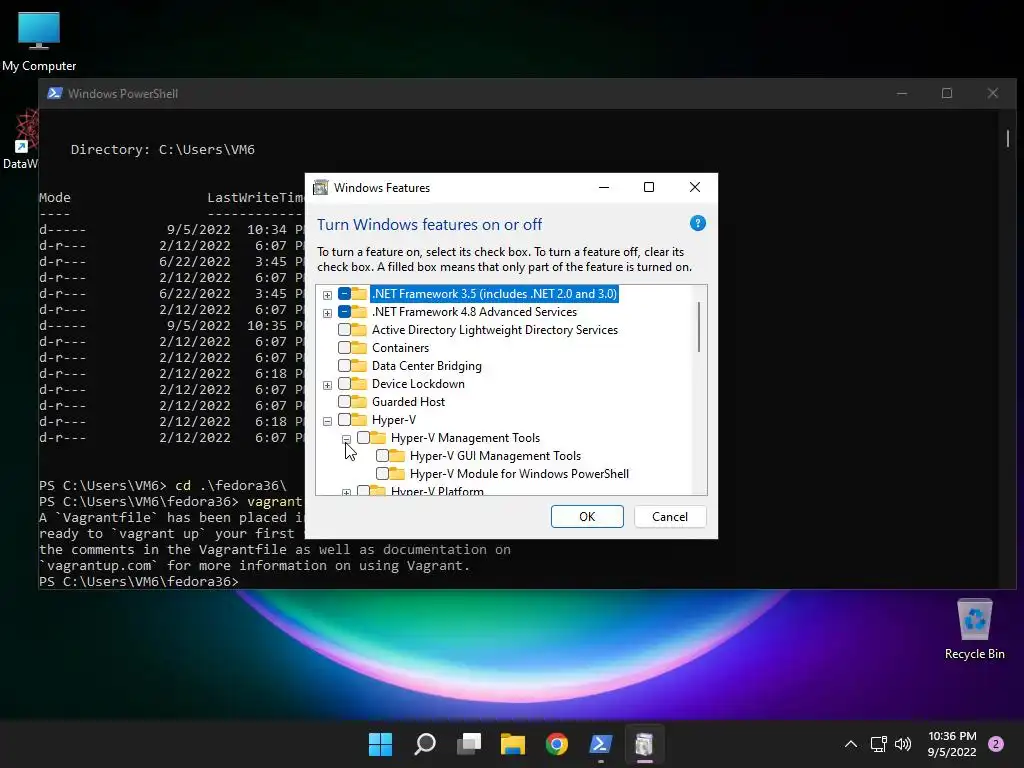Check Hyper-V GUI Management Tools checkbox

pyautogui.click(x=382, y=456)
